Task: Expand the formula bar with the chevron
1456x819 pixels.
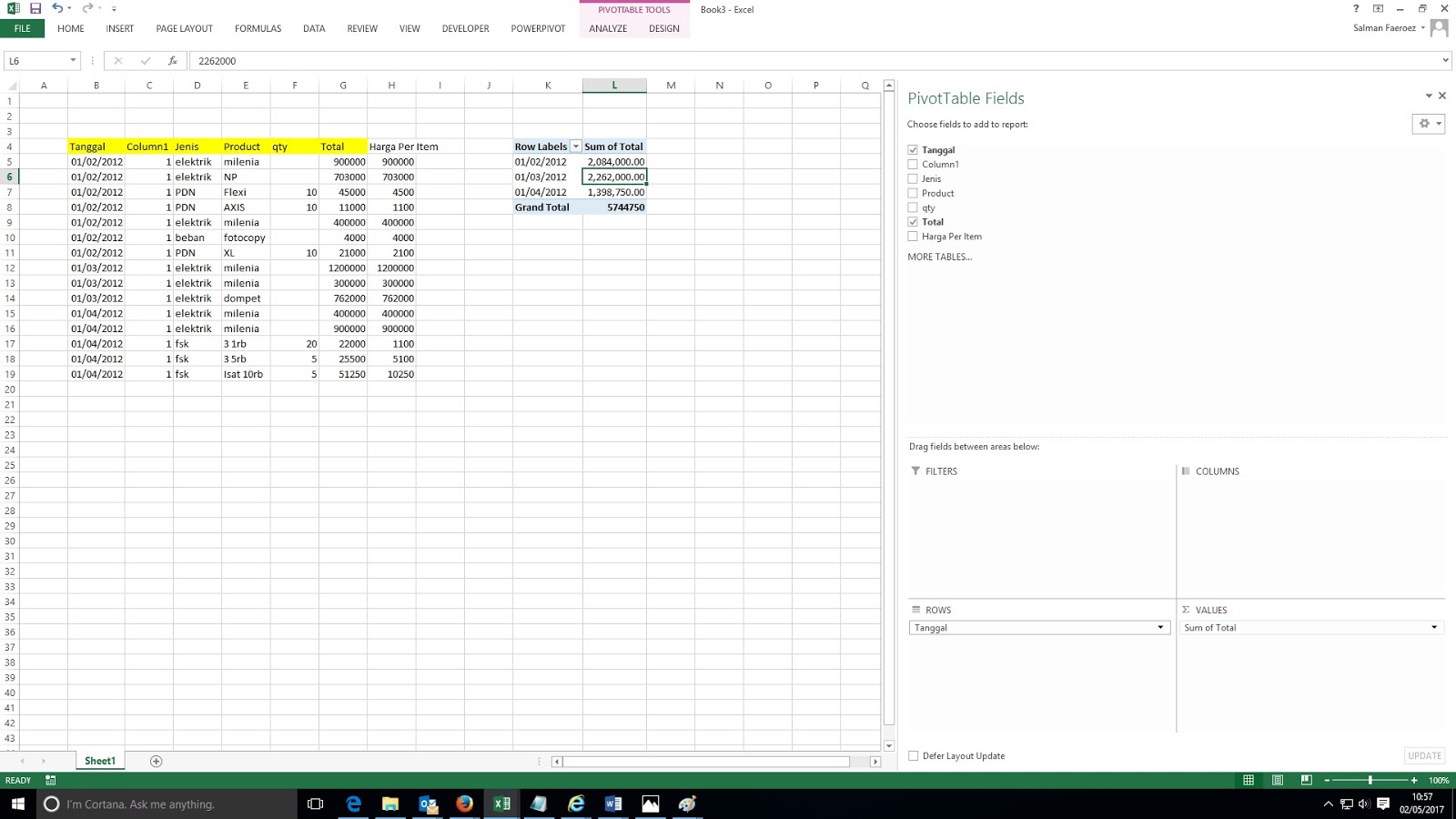Action: [x=1445, y=61]
